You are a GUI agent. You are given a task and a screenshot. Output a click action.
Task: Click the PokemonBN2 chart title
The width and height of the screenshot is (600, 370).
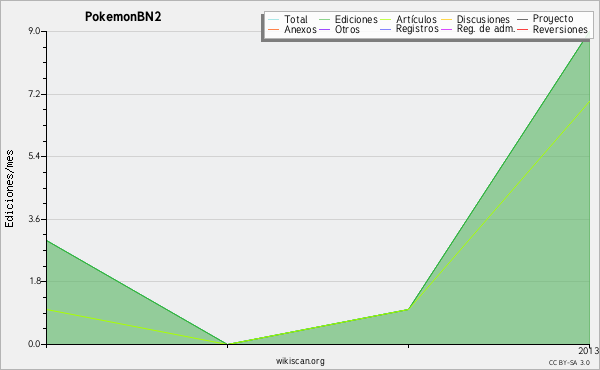coord(123,17)
